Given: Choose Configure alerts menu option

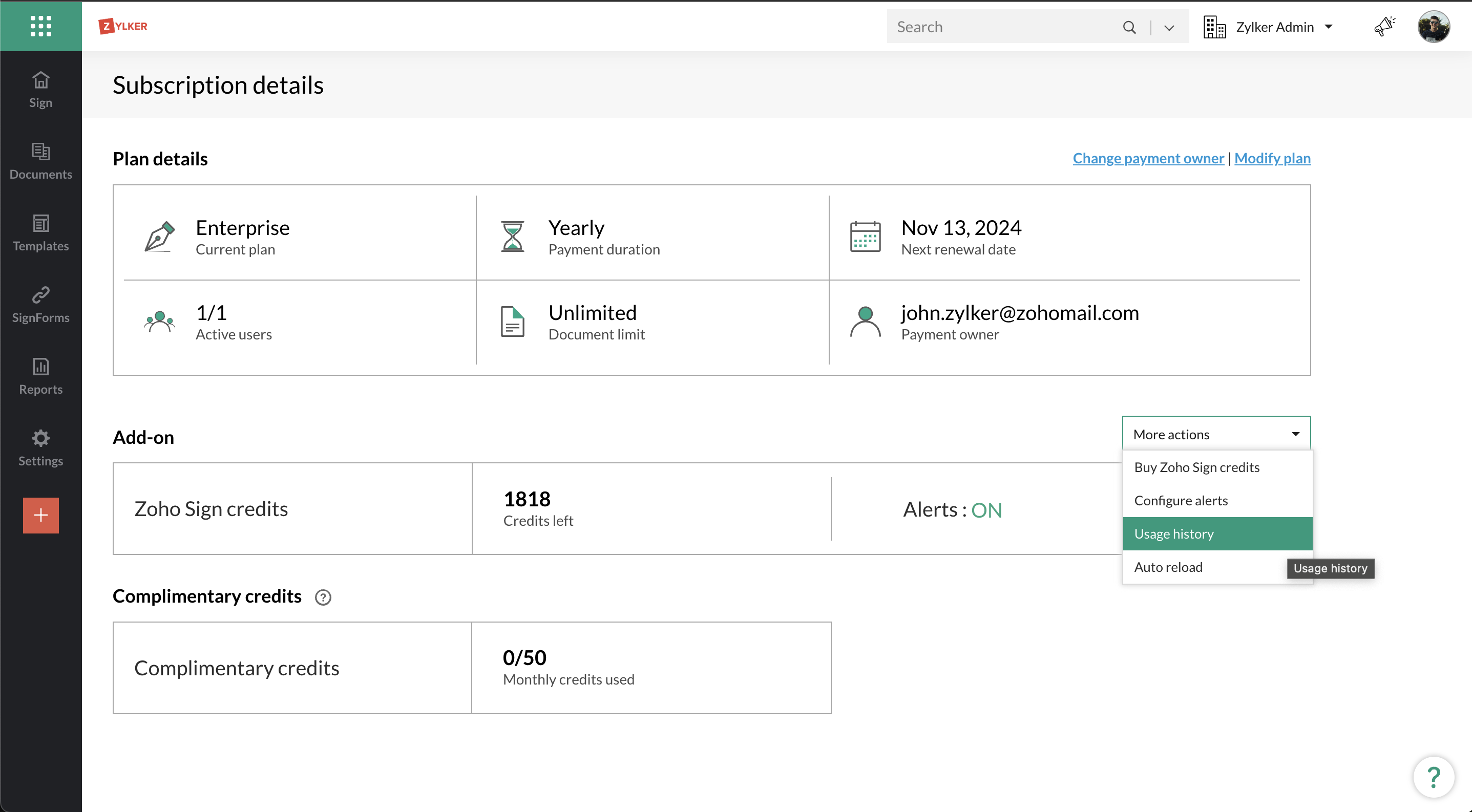Looking at the screenshot, I should click(x=1181, y=501).
